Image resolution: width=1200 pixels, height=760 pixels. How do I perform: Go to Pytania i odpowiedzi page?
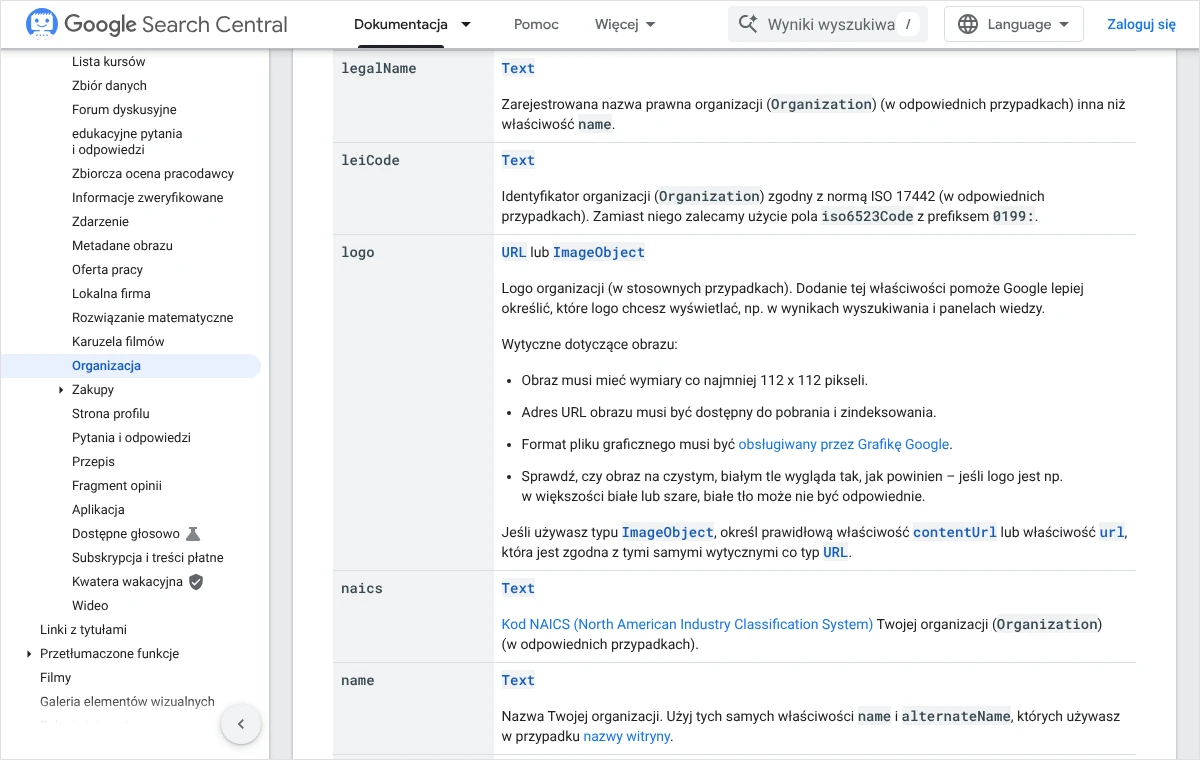(x=131, y=437)
